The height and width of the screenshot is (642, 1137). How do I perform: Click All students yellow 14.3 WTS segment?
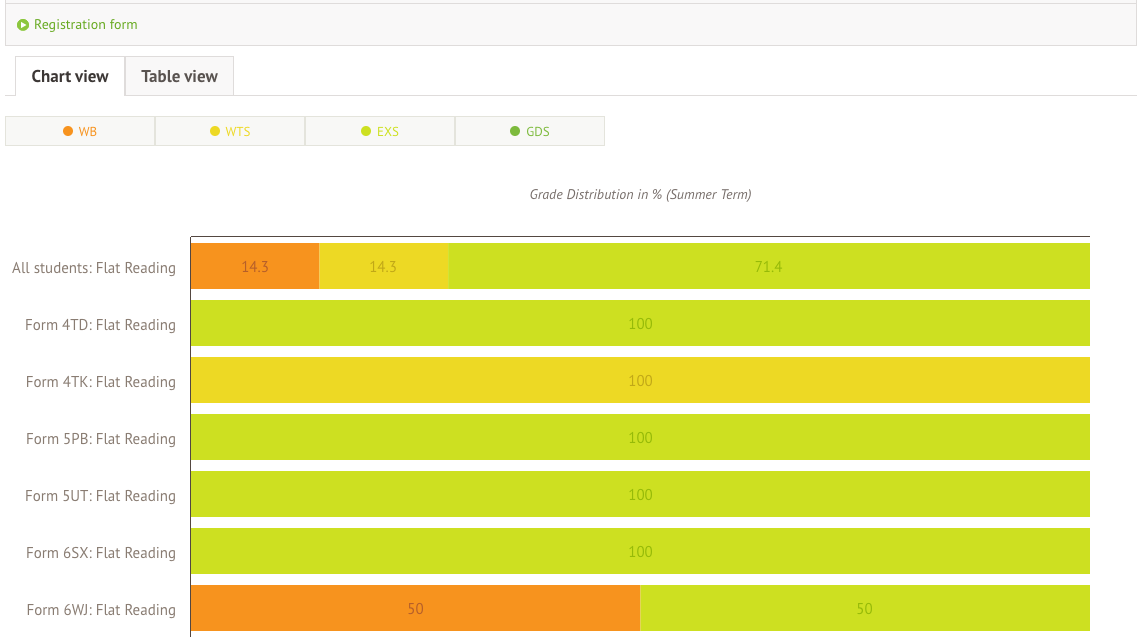383,266
